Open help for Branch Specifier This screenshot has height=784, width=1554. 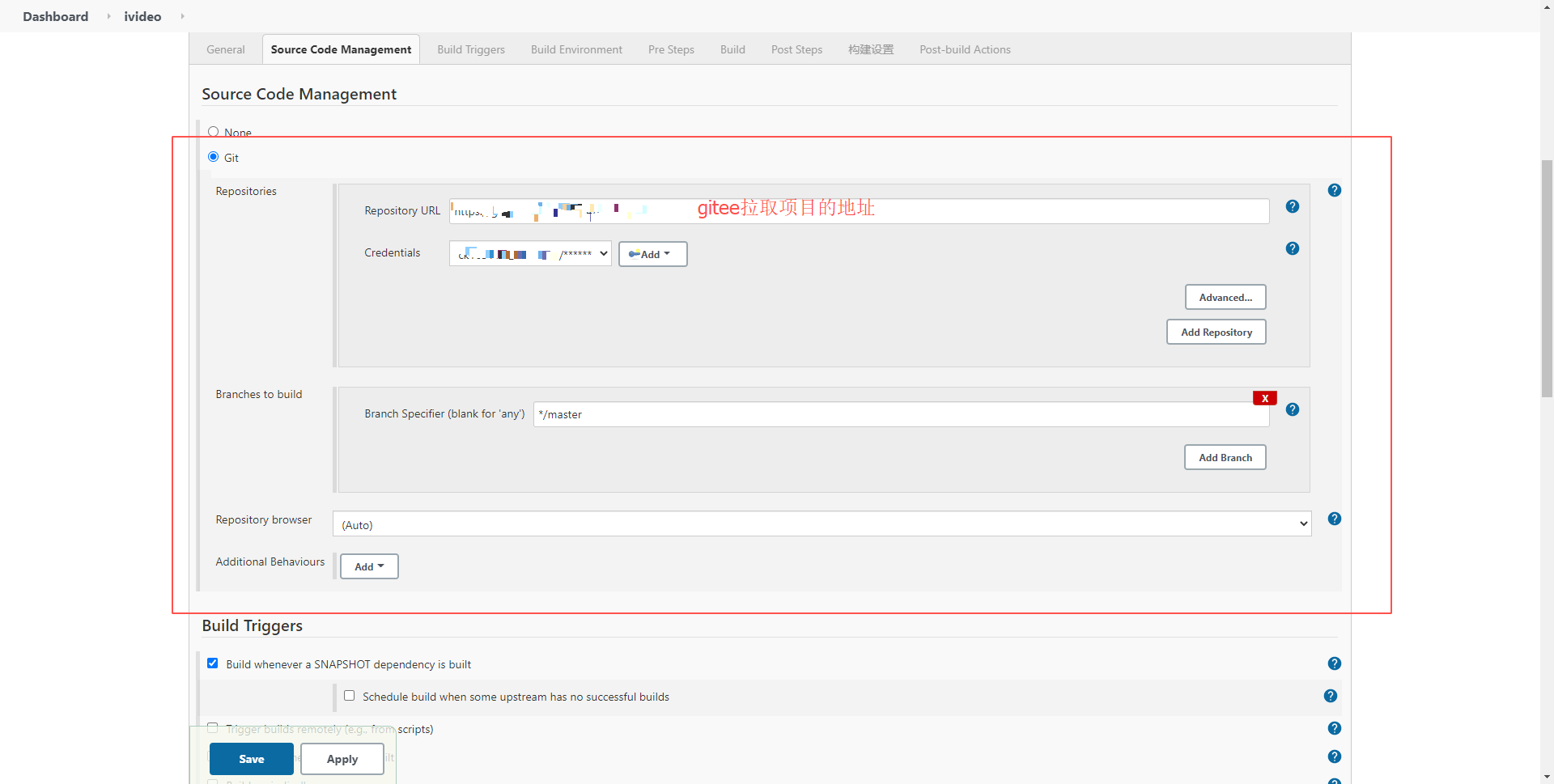tap(1293, 409)
